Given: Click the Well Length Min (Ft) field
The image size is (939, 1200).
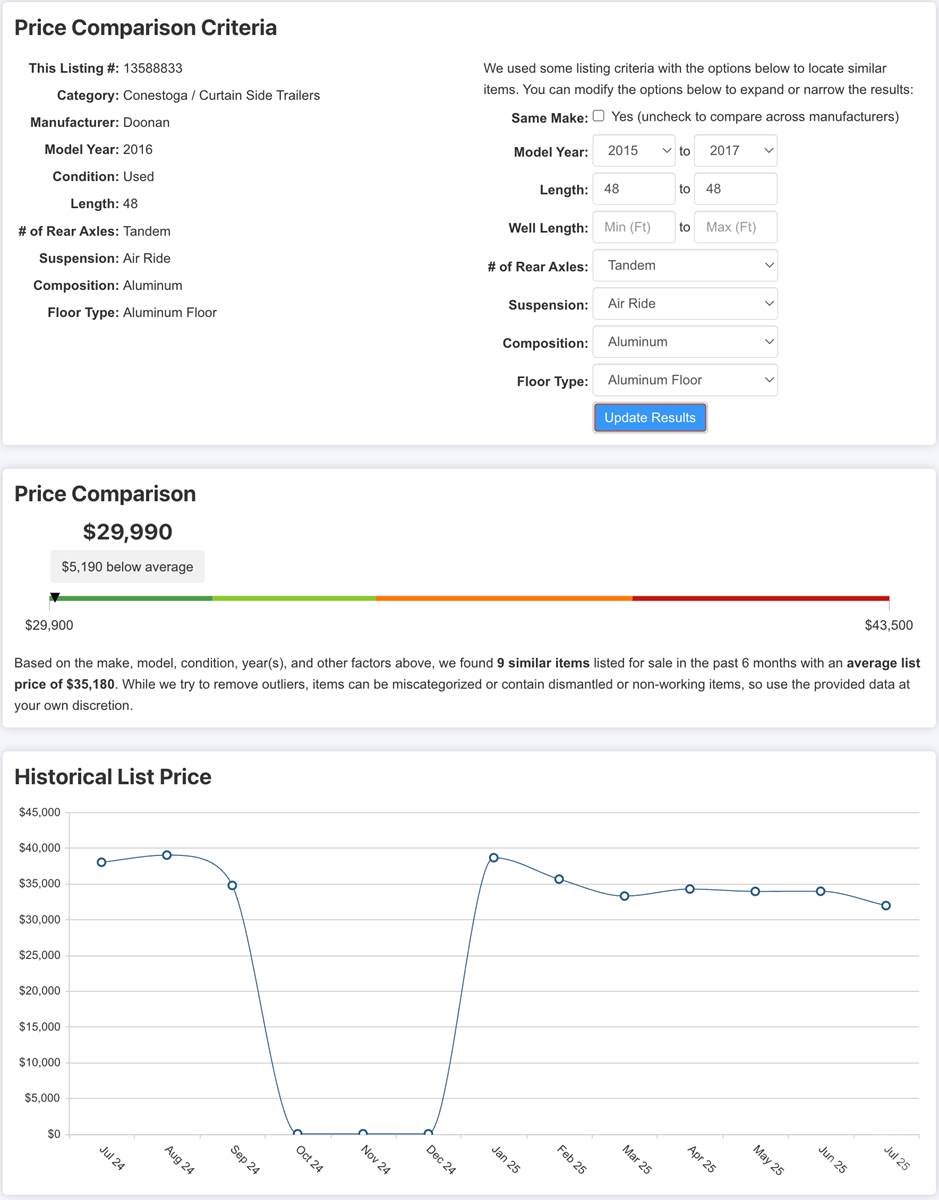Looking at the screenshot, I should tap(634, 227).
